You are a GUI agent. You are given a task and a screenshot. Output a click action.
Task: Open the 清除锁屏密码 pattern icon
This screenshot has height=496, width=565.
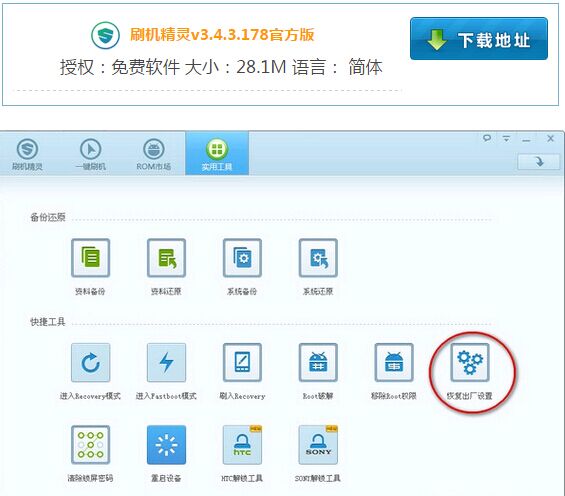click(x=90, y=445)
